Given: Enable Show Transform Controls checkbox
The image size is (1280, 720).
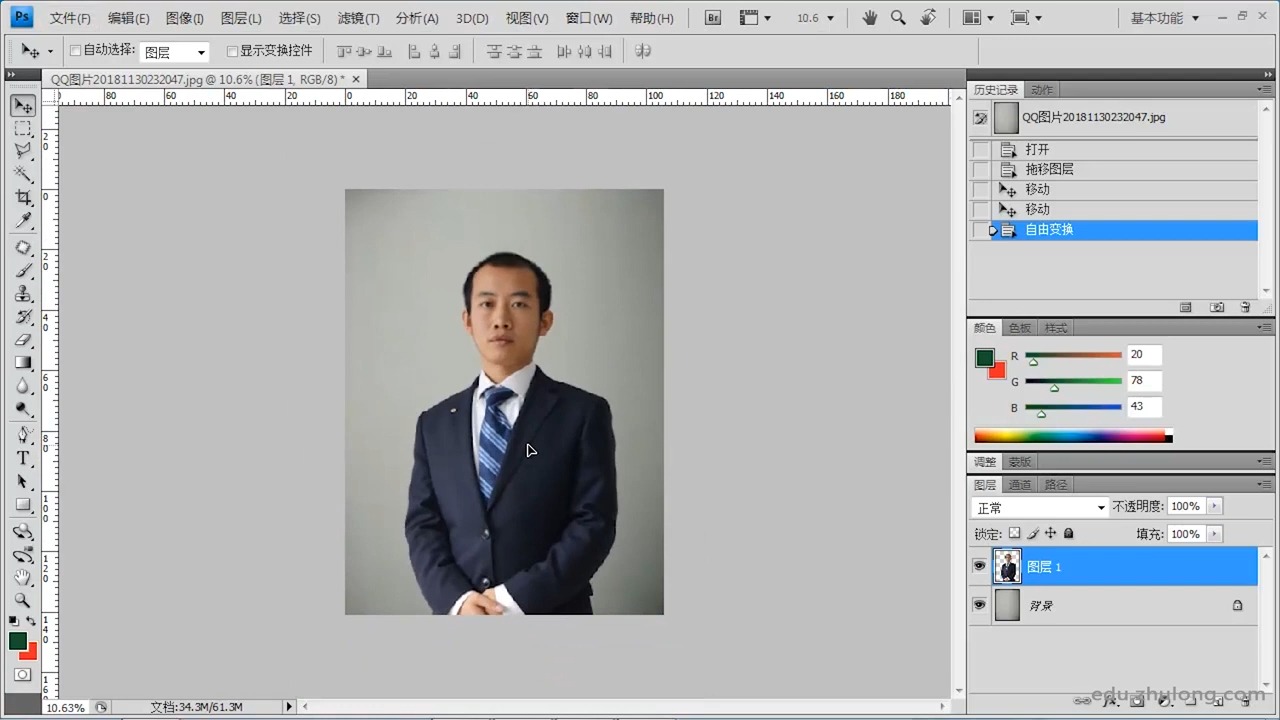Looking at the screenshot, I should (x=232, y=50).
